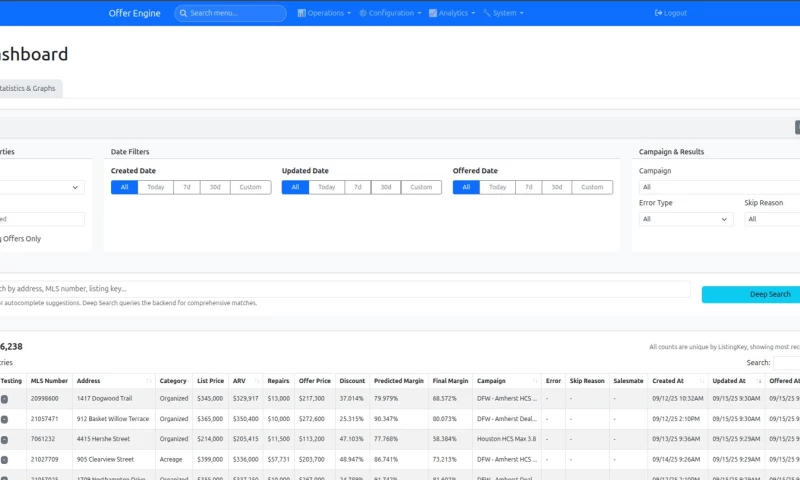Click the Skip Reason column header
Viewport: 800px width, 480px height.
pyautogui.click(x=587, y=381)
